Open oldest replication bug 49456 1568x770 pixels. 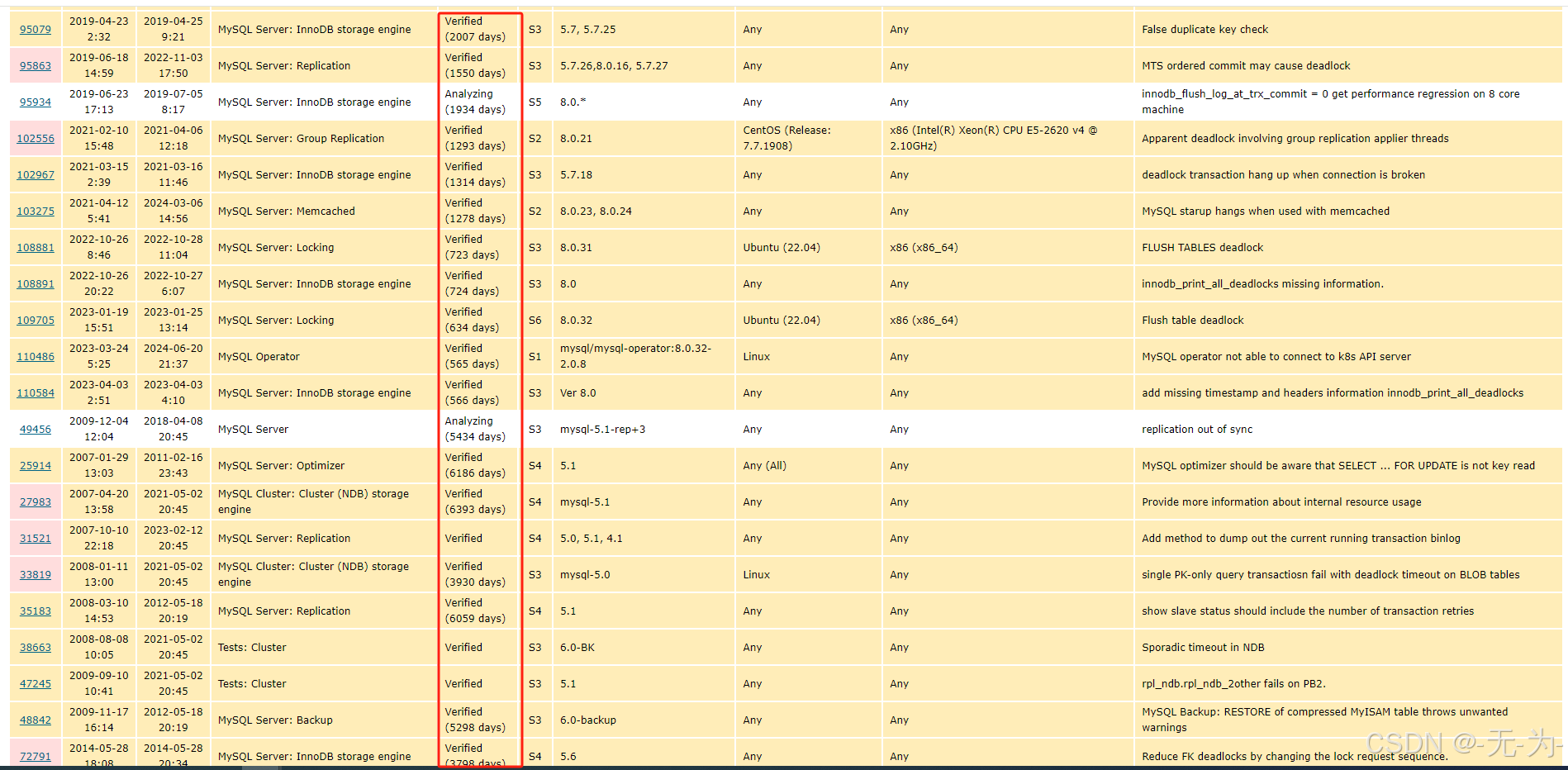pyautogui.click(x=36, y=429)
